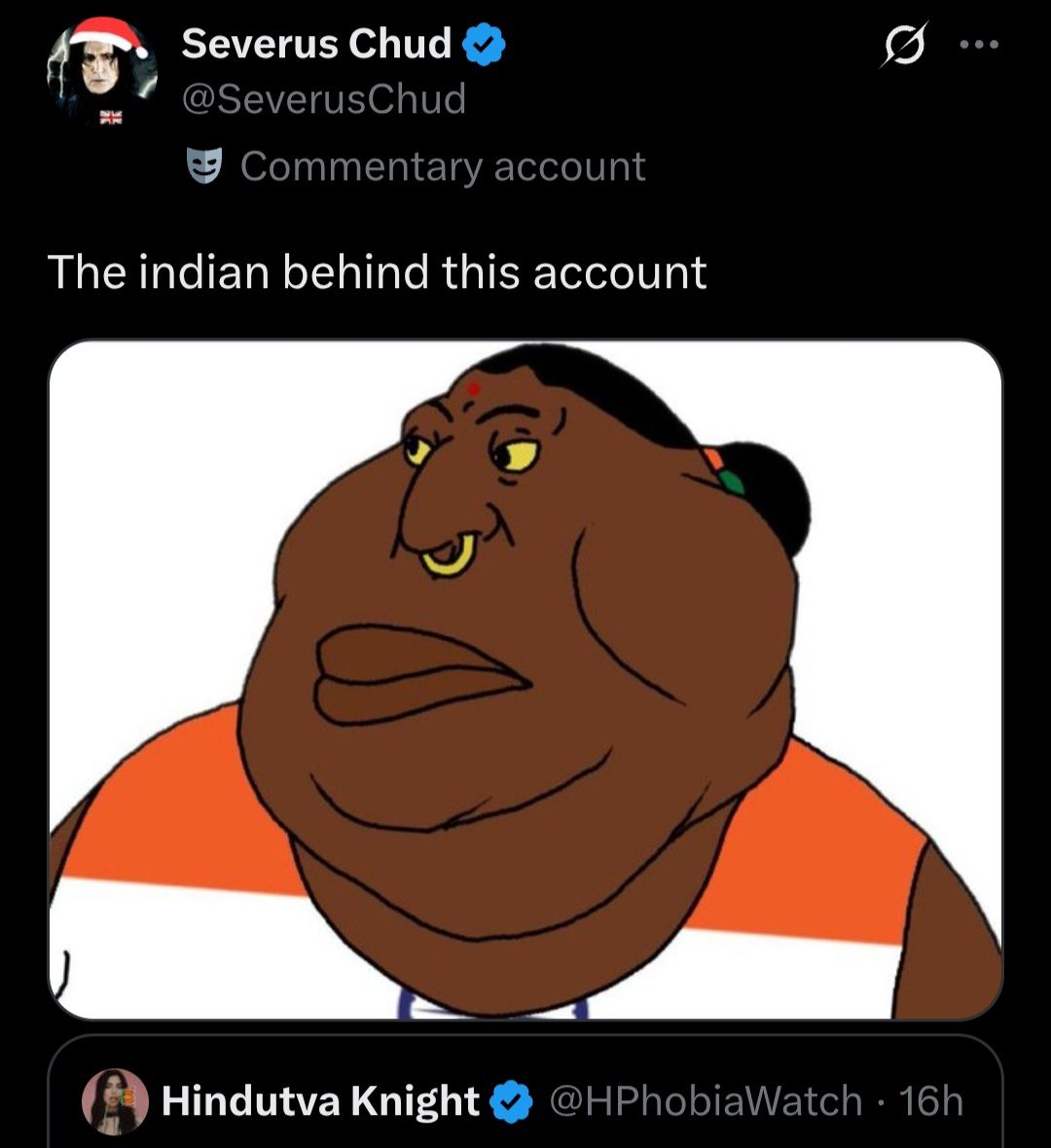Screen dimensions: 1051x1148
Task: Click the UK flag badge under the avatar
Action: point(113,119)
